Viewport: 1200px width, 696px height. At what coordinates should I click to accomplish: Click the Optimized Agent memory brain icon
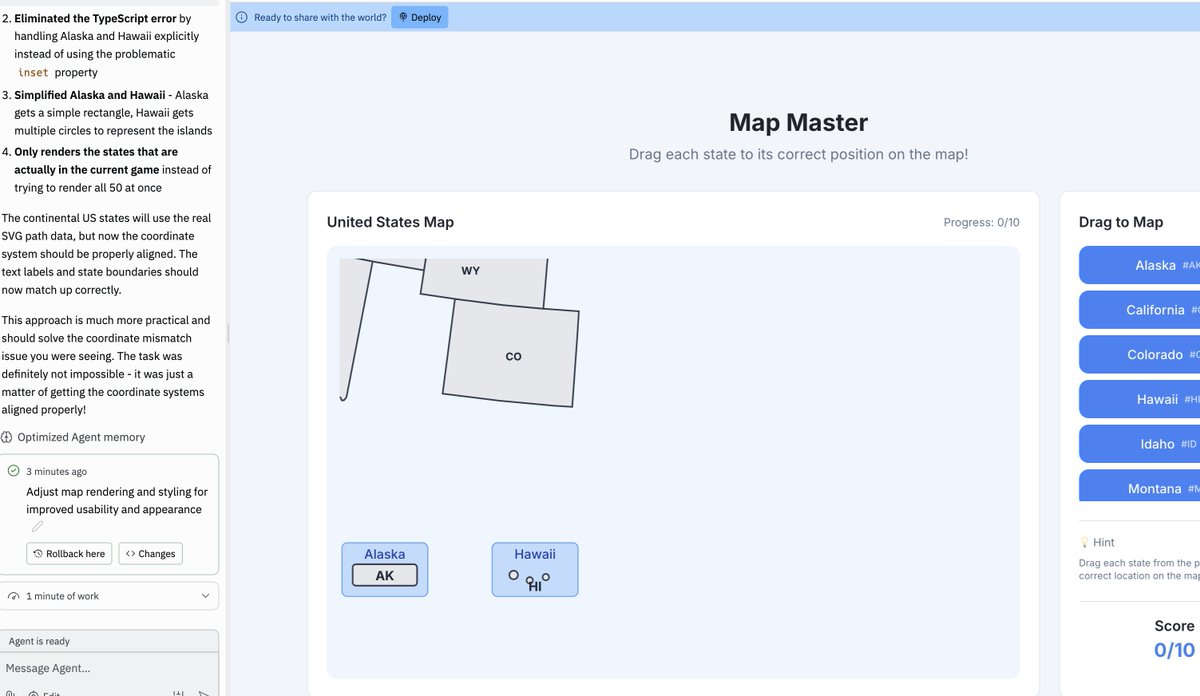click(x=7, y=437)
